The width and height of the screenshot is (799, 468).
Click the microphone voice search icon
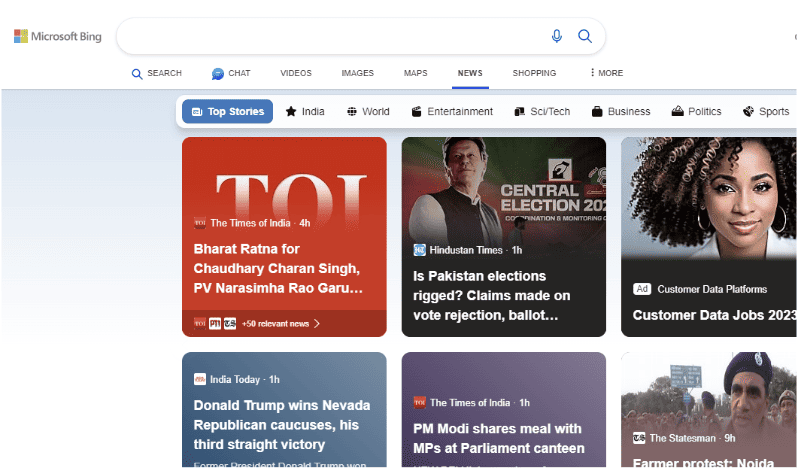coord(556,36)
